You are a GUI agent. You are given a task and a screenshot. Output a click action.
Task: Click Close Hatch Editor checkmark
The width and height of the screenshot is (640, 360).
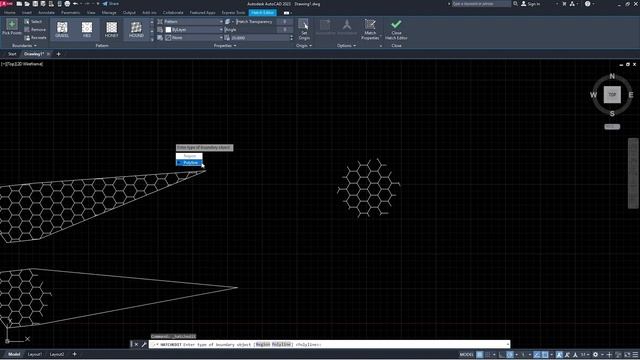point(396,29)
